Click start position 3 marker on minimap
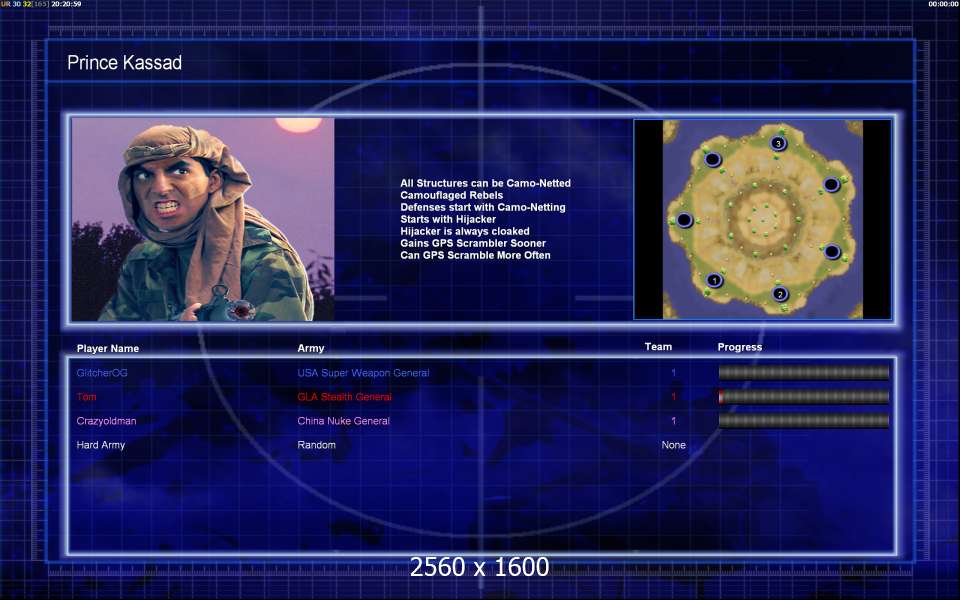This screenshot has width=960, height=600. tap(778, 143)
